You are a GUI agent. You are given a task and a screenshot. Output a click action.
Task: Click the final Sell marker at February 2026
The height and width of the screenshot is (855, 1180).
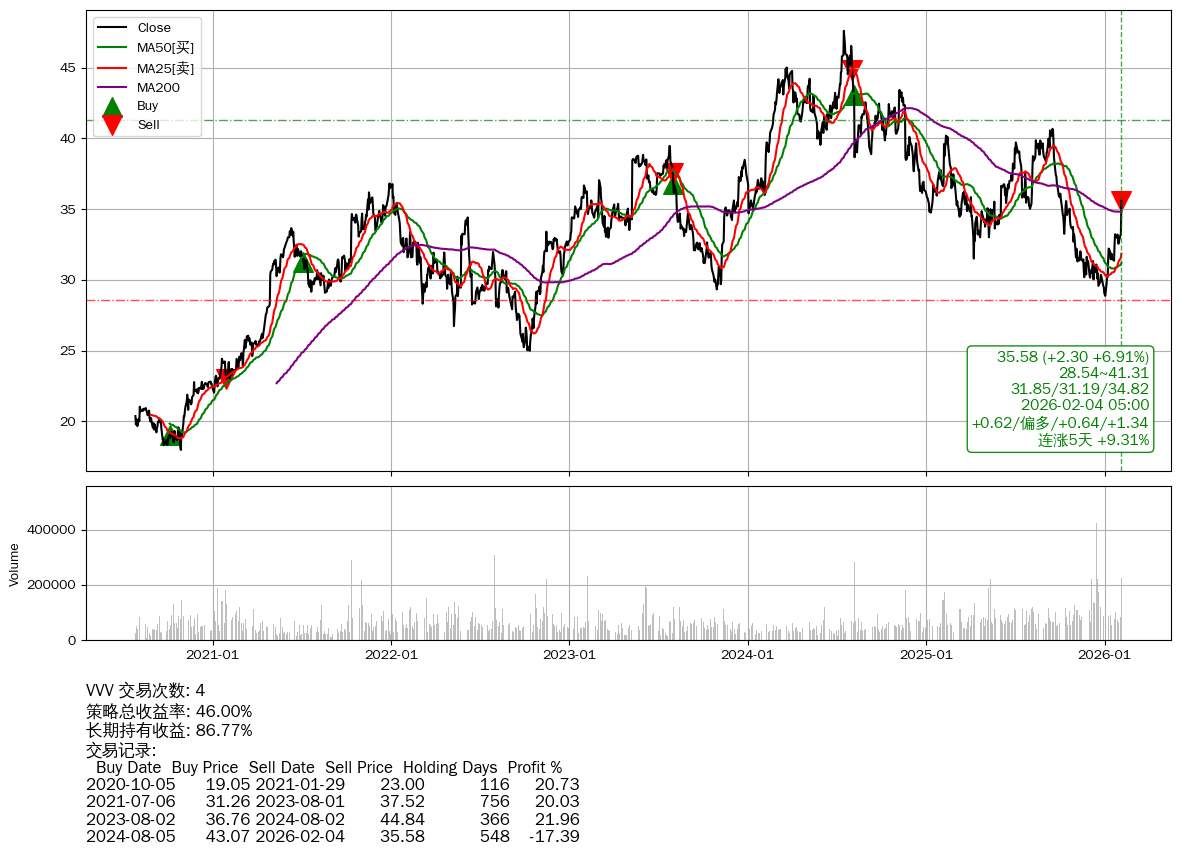pos(1121,200)
